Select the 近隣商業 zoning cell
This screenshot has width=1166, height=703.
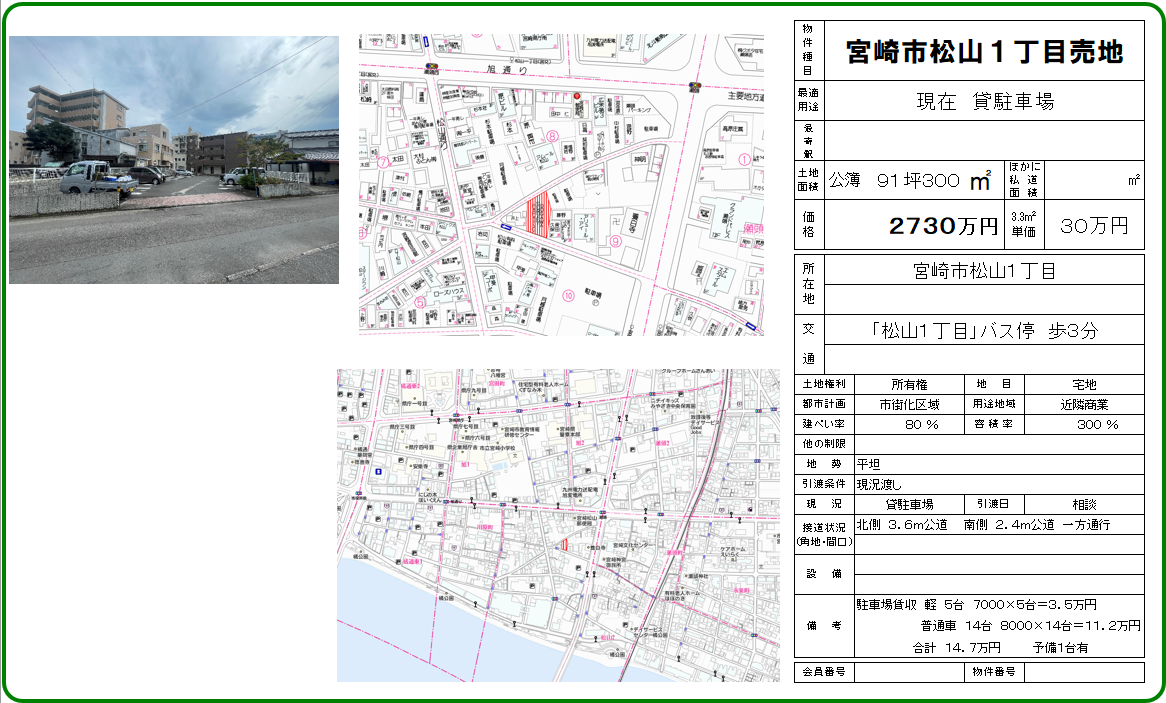(x=1084, y=404)
